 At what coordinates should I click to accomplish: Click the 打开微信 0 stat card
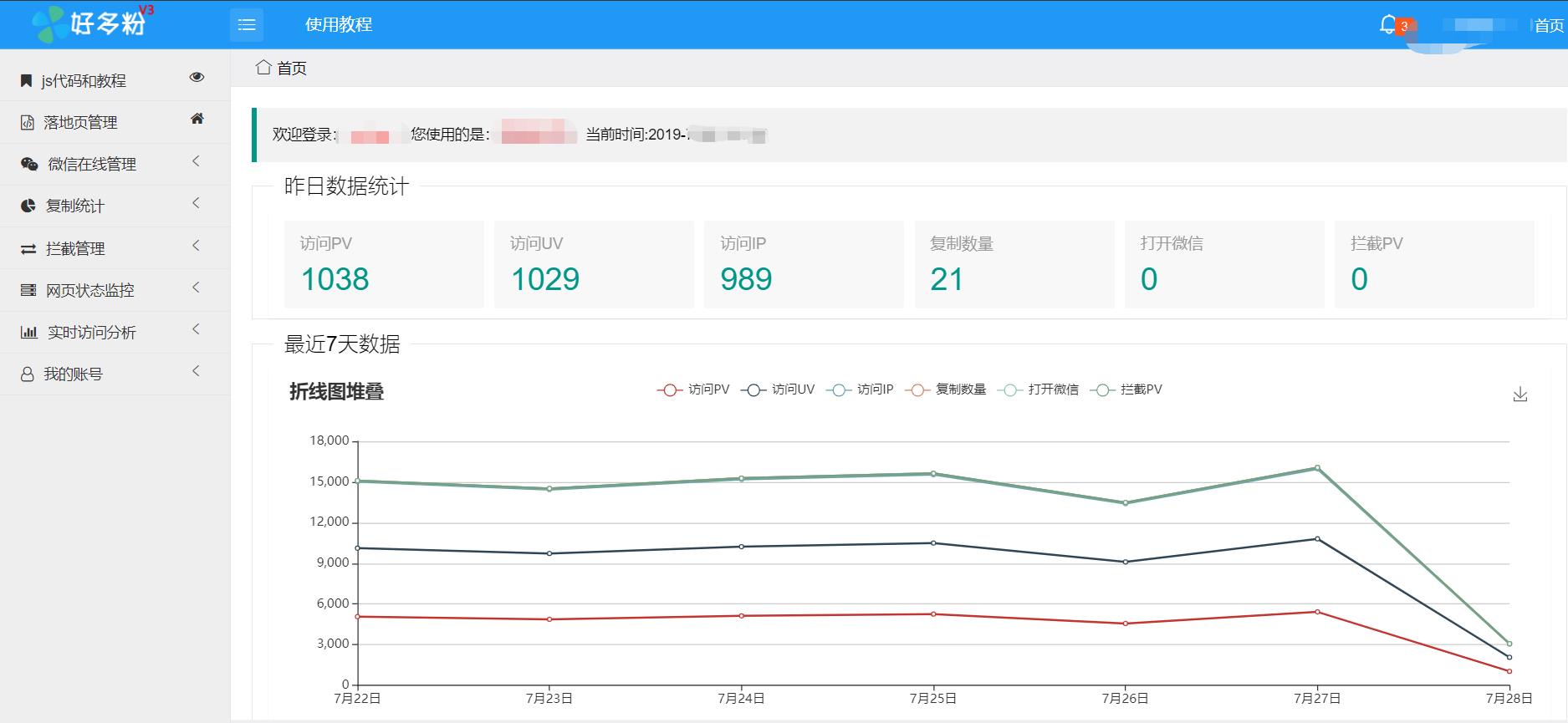pos(1224,264)
